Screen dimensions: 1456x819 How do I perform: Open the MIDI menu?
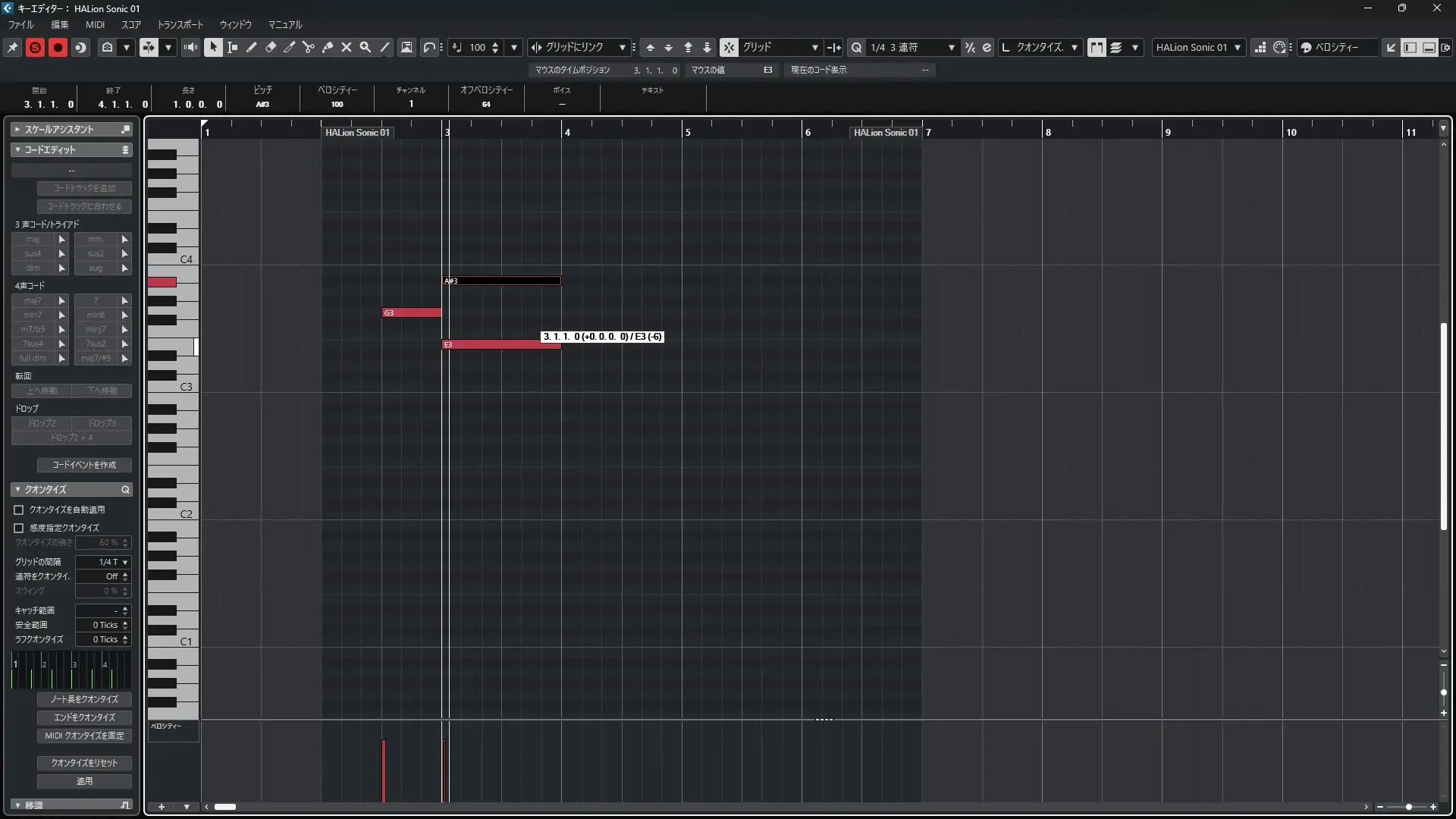coord(95,24)
